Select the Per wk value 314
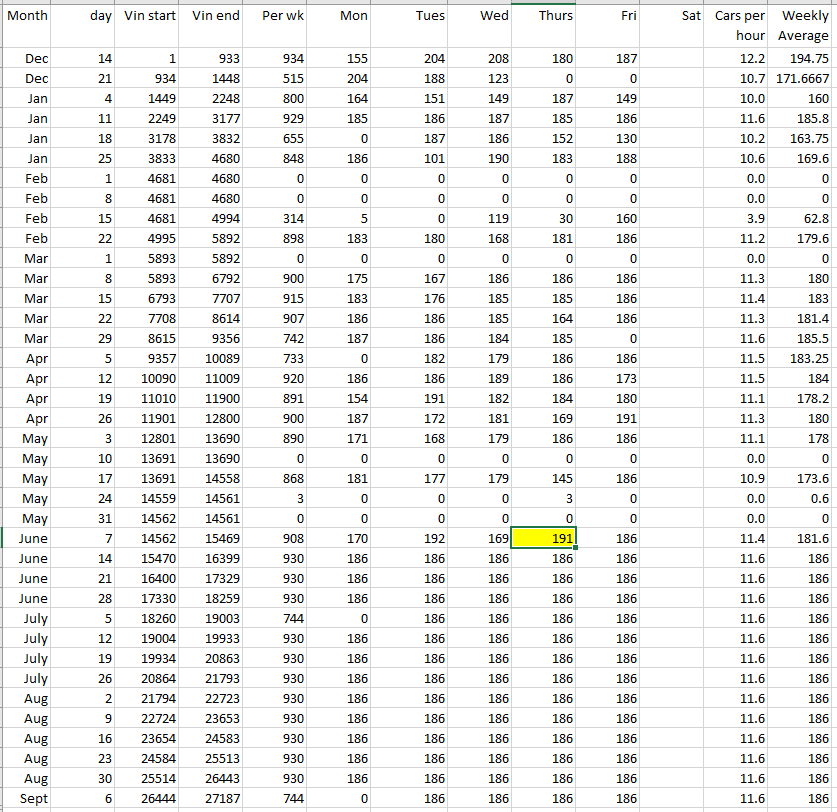Viewport: 837px width, 812px height. pos(275,218)
